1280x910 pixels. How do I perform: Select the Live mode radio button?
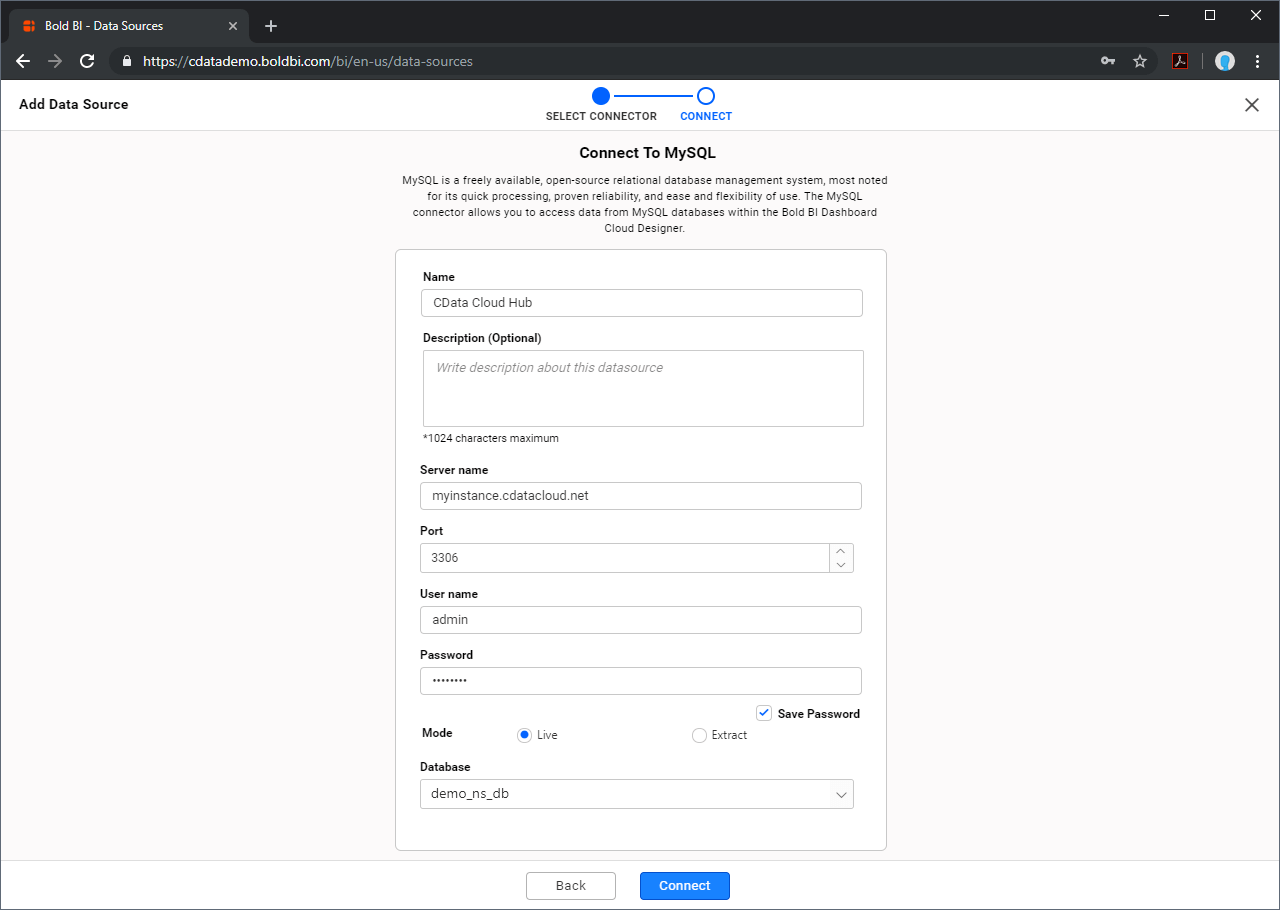tap(524, 735)
